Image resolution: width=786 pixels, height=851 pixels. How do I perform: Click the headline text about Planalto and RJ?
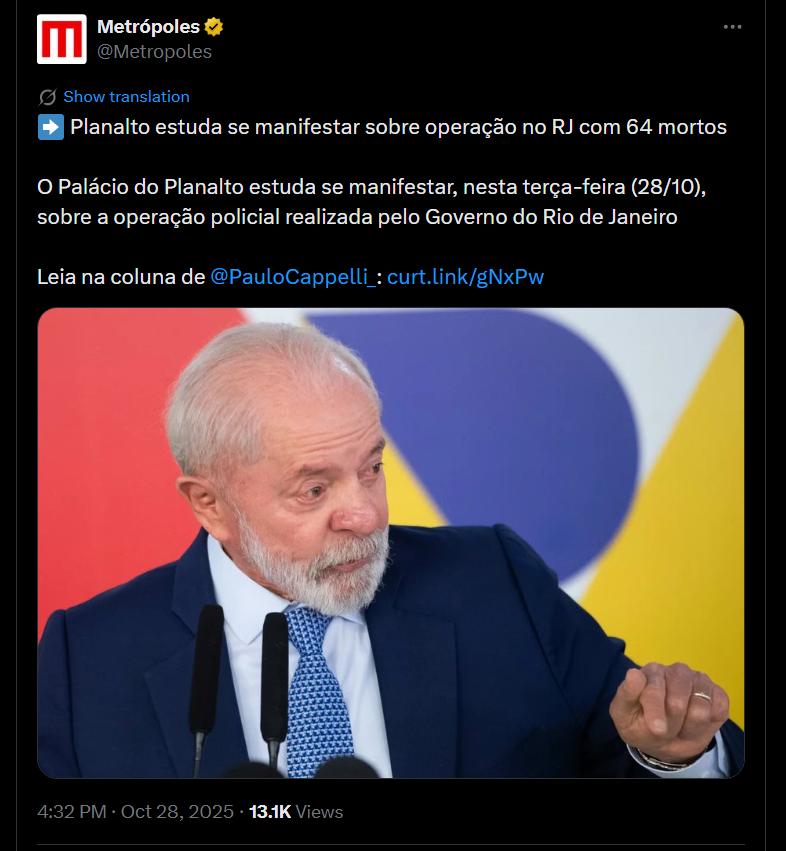[x=398, y=127]
